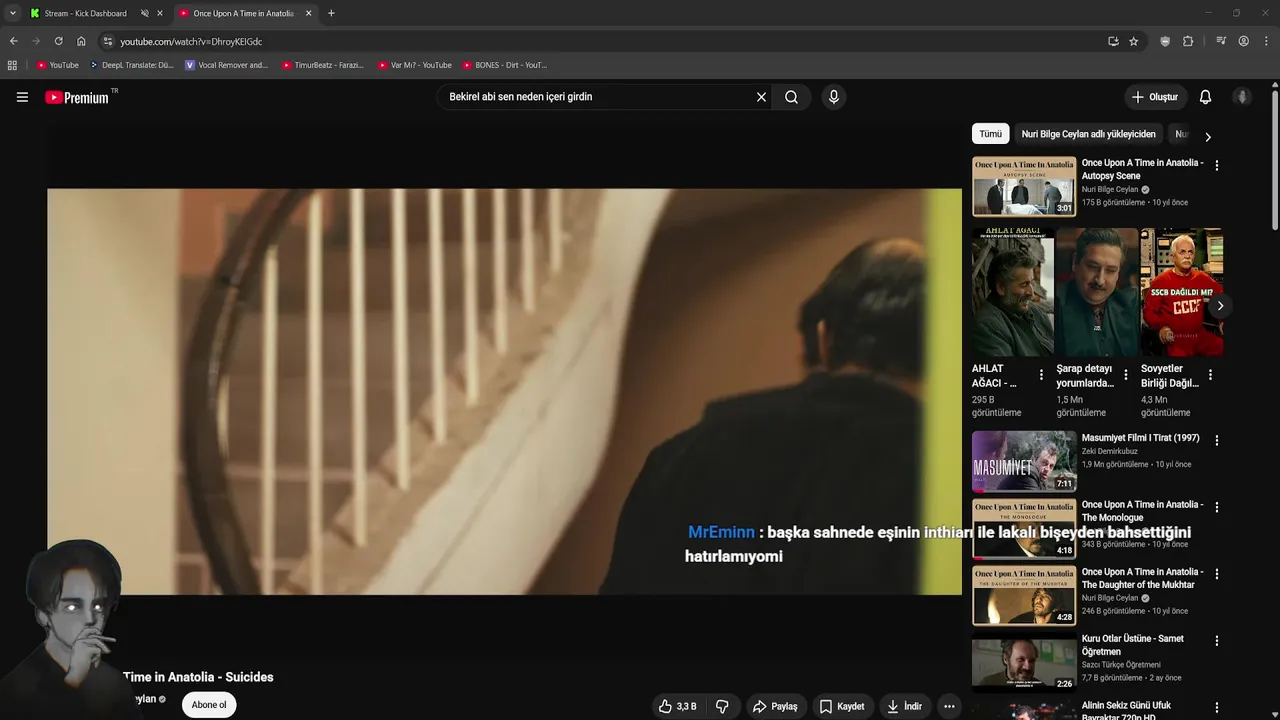Save the video with Kaydet
Screen dimensions: 1280x720
pyautogui.click(x=841, y=706)
